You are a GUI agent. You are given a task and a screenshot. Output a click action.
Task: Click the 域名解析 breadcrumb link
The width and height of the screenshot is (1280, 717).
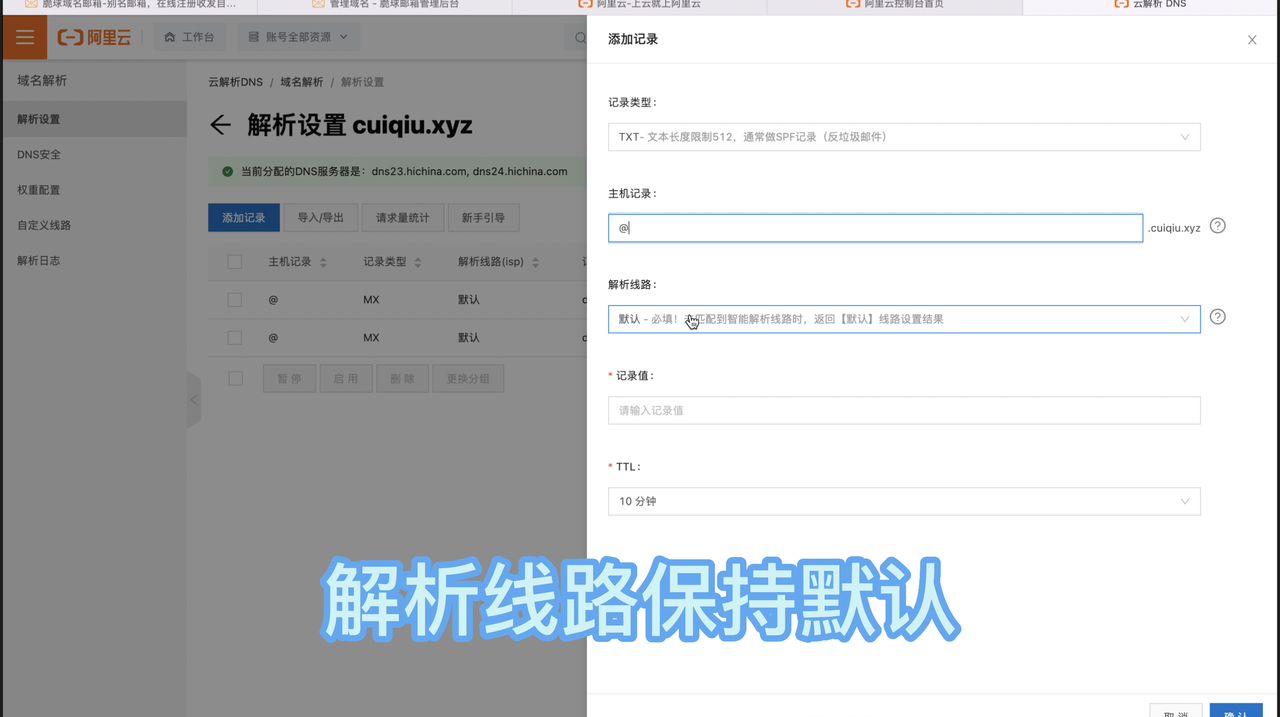pos(302,82)
